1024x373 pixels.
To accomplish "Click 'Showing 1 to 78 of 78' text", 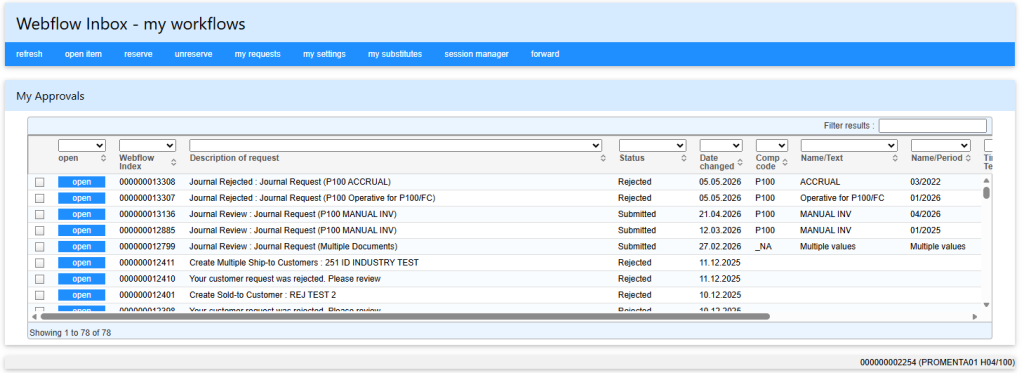I will [x=70, y=332].
